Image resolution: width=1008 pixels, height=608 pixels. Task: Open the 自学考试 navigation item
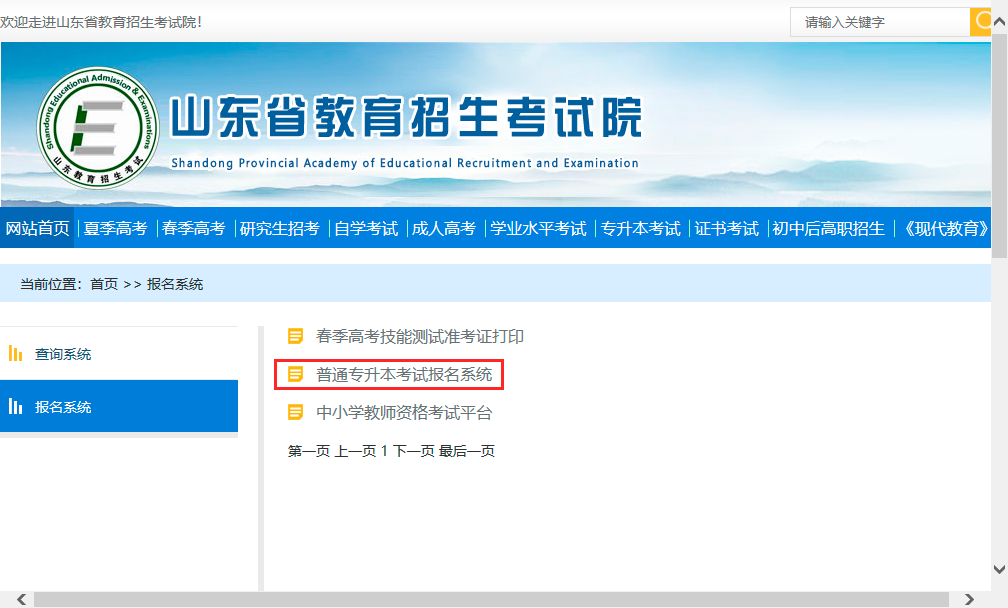(x=366, y=228)
